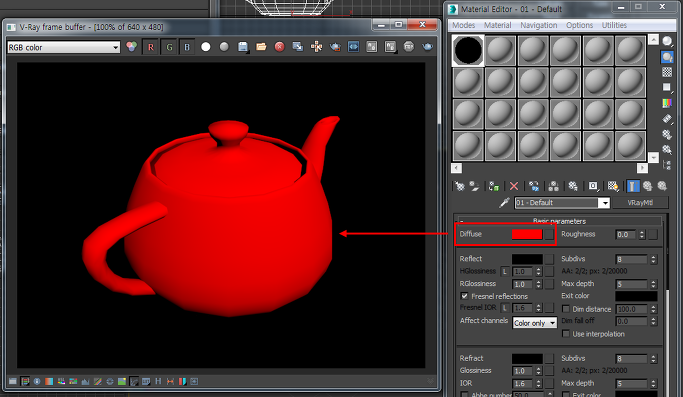Click Put Material to Scene icon
Viewport: 683px width, 397px height.
474,187
